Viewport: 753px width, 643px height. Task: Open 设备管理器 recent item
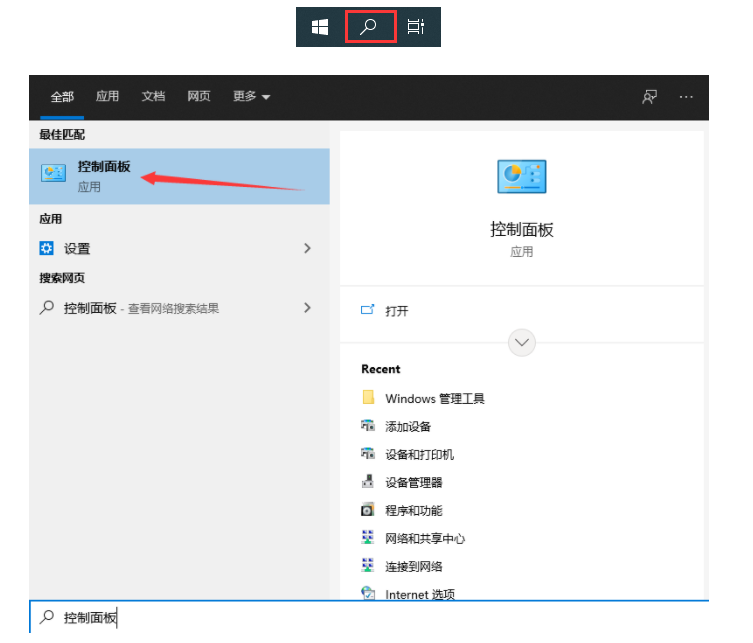pos(413,482)
